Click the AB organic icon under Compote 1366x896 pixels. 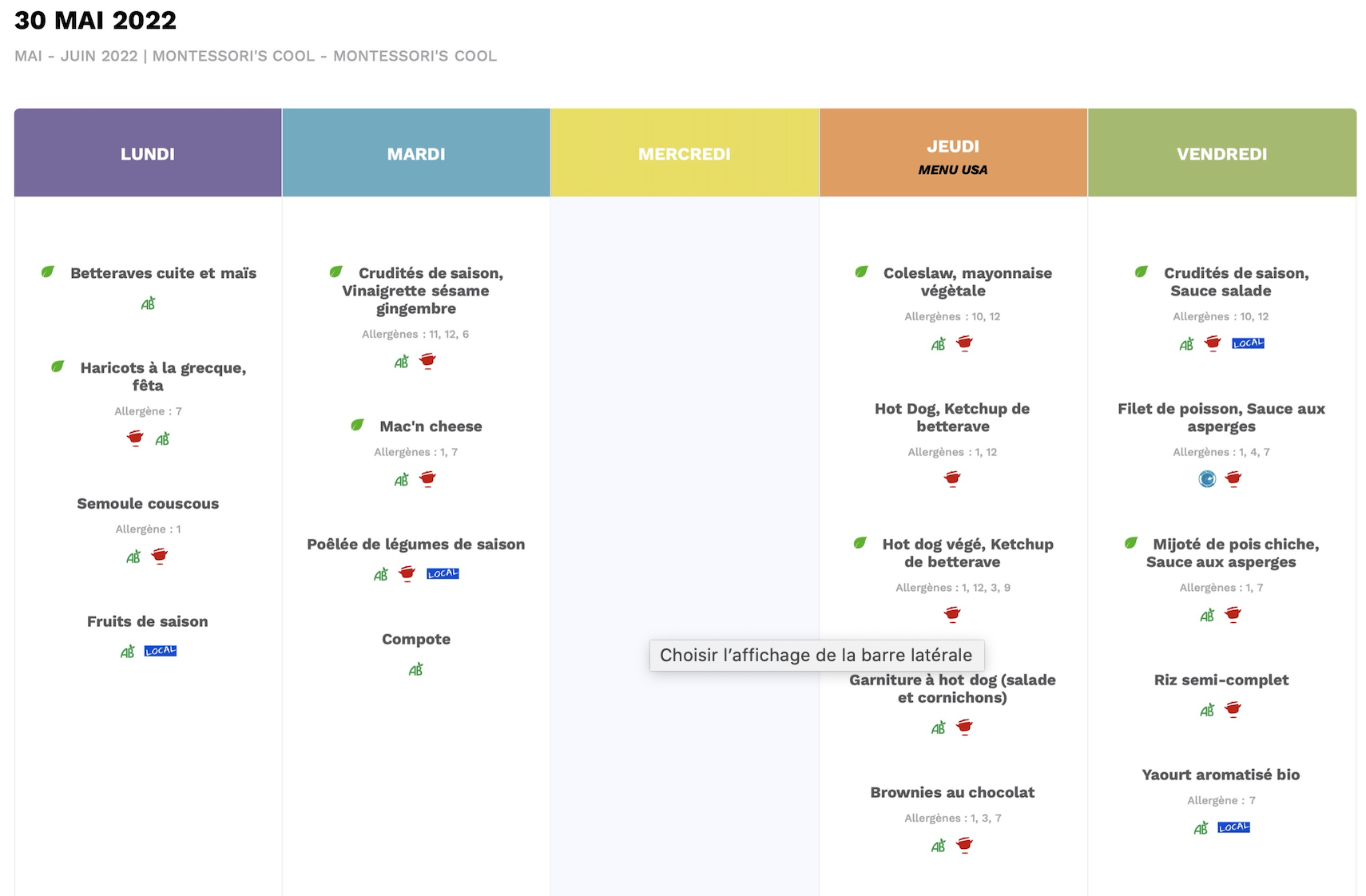tap(415, 669)
